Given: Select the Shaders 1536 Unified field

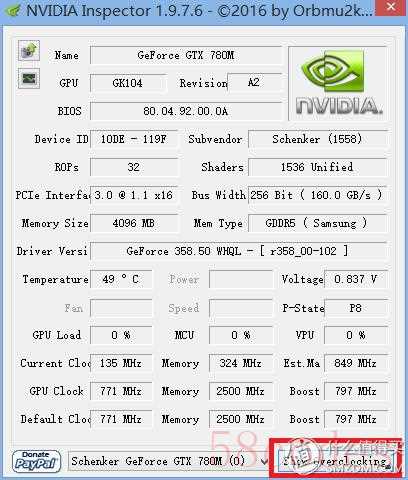Looking at the screenshot, I should [318, 167].
